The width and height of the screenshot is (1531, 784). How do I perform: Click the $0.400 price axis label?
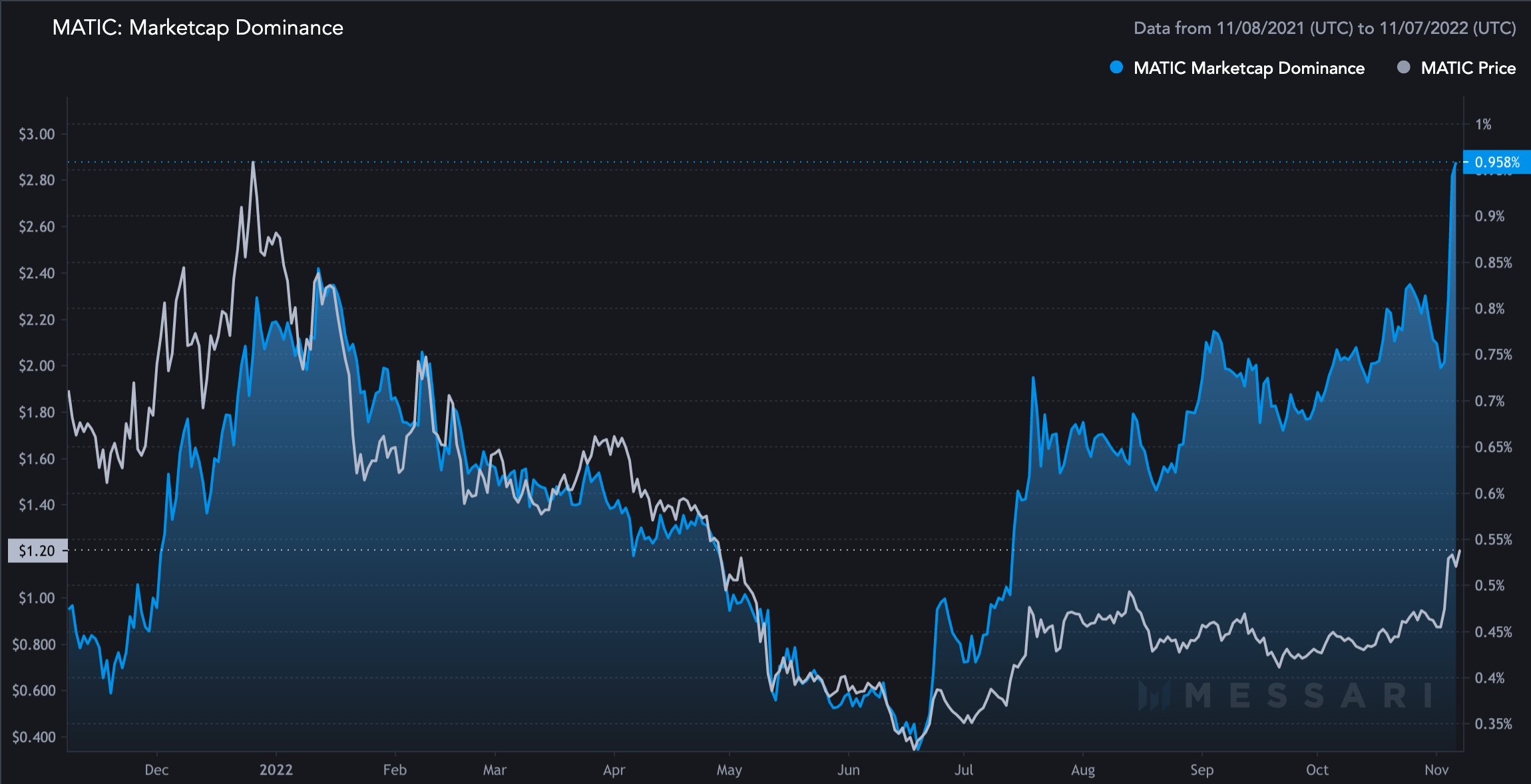[x=34, y=737]
